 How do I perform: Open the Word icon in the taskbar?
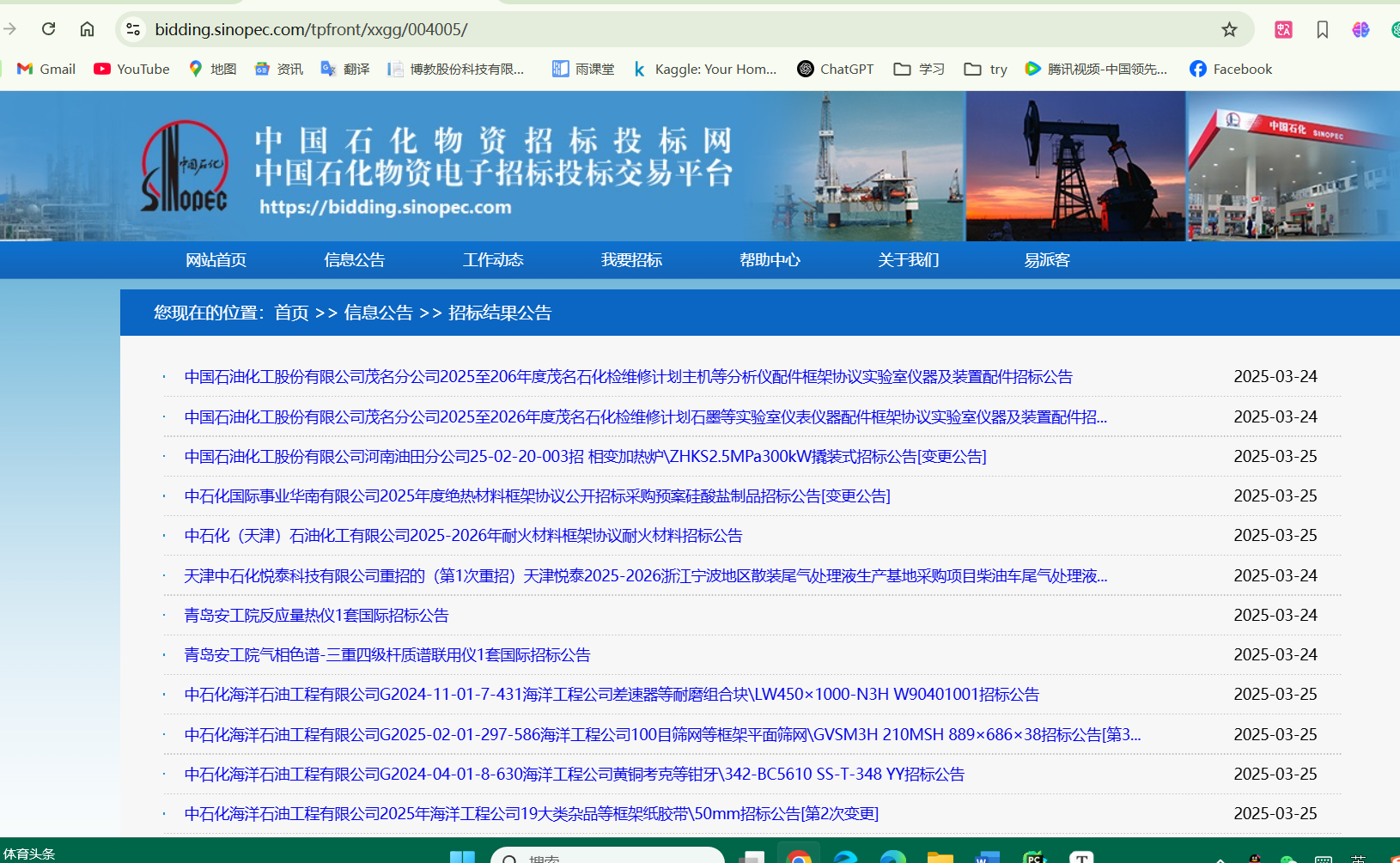tap(988, 855)
